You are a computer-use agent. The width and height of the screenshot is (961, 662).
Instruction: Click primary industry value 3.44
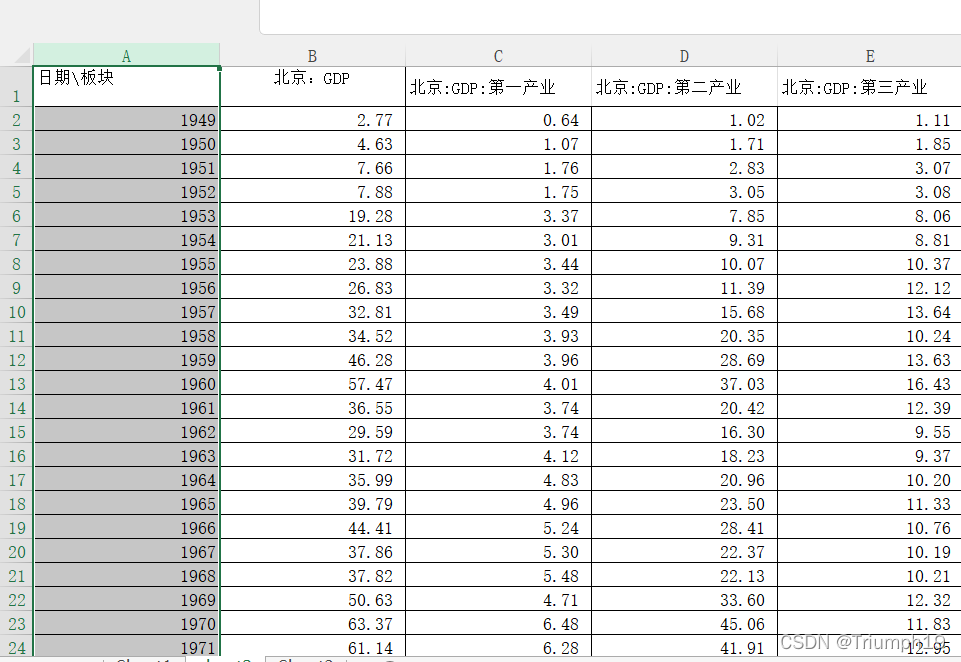pos(498,264)
